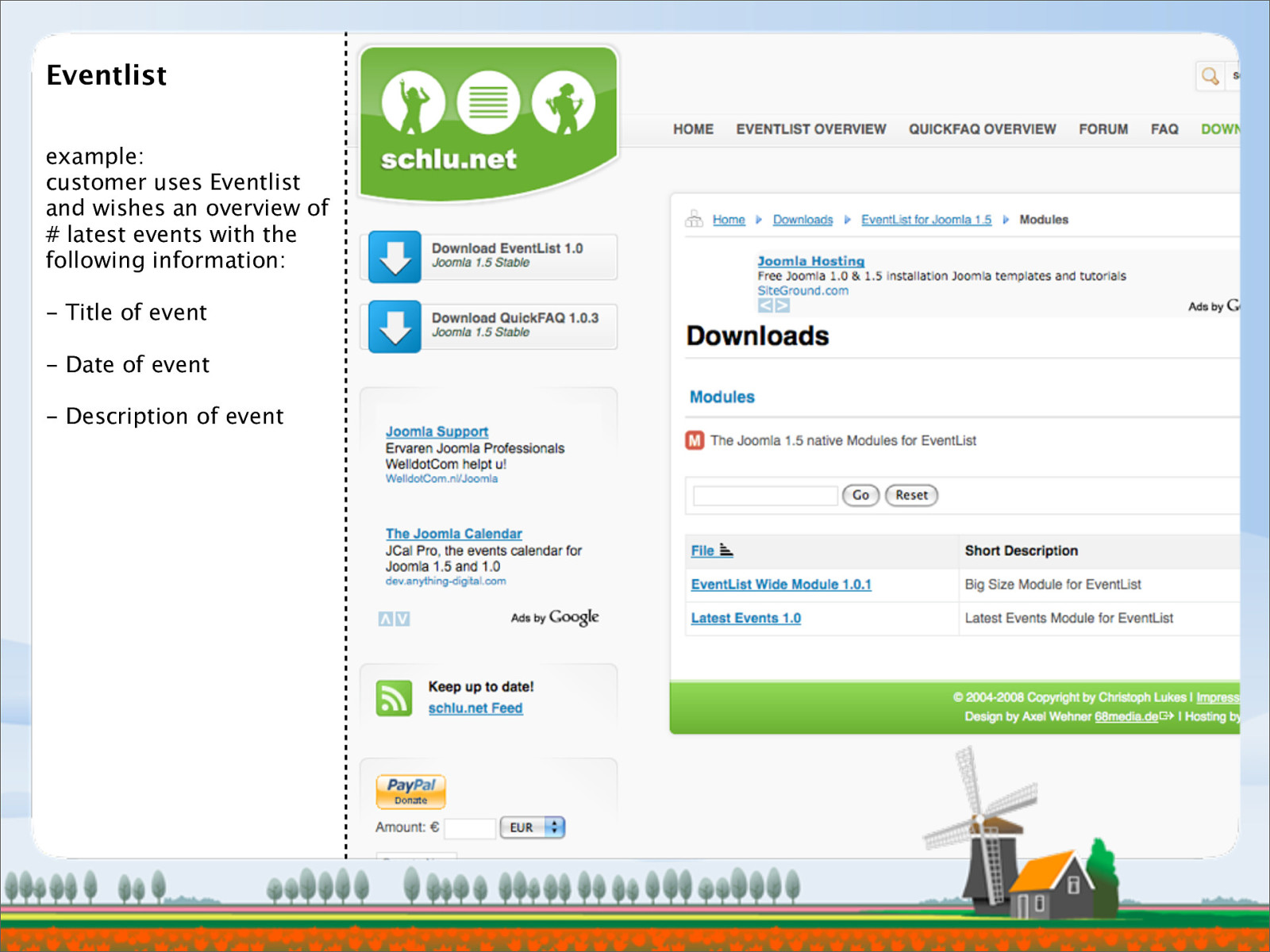This screenshot has width=1270, height=952.
Task: Click the 68media.de footer link
Action: point(1126,716)
